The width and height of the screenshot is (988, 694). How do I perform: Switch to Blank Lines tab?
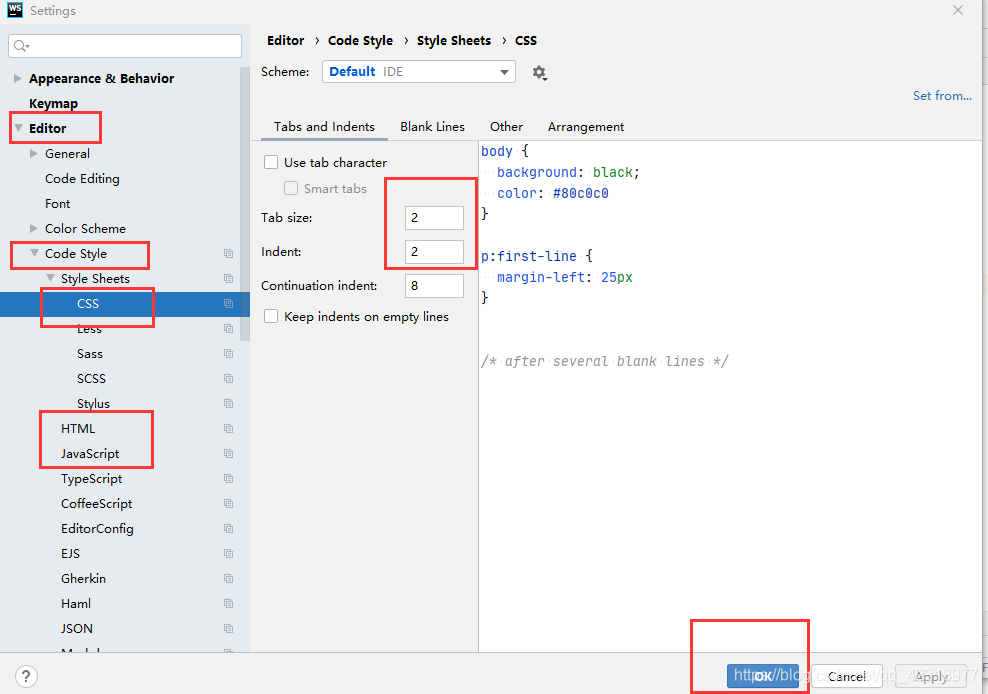432,127
